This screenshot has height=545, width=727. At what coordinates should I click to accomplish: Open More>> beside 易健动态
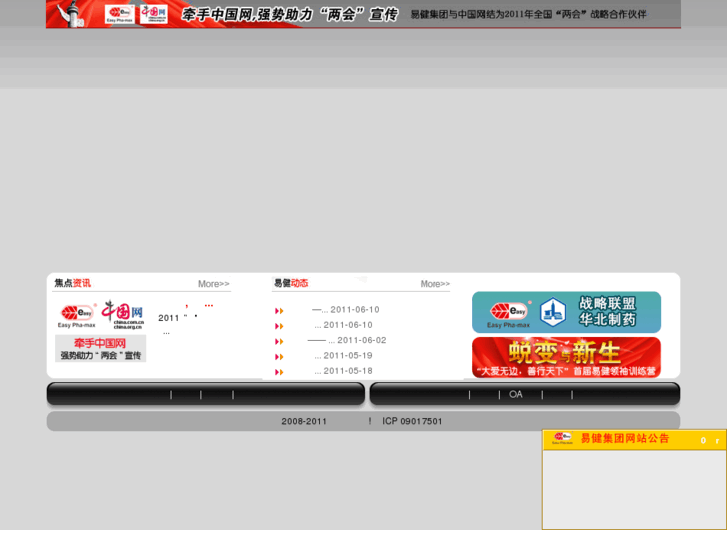tap(435, 284)
